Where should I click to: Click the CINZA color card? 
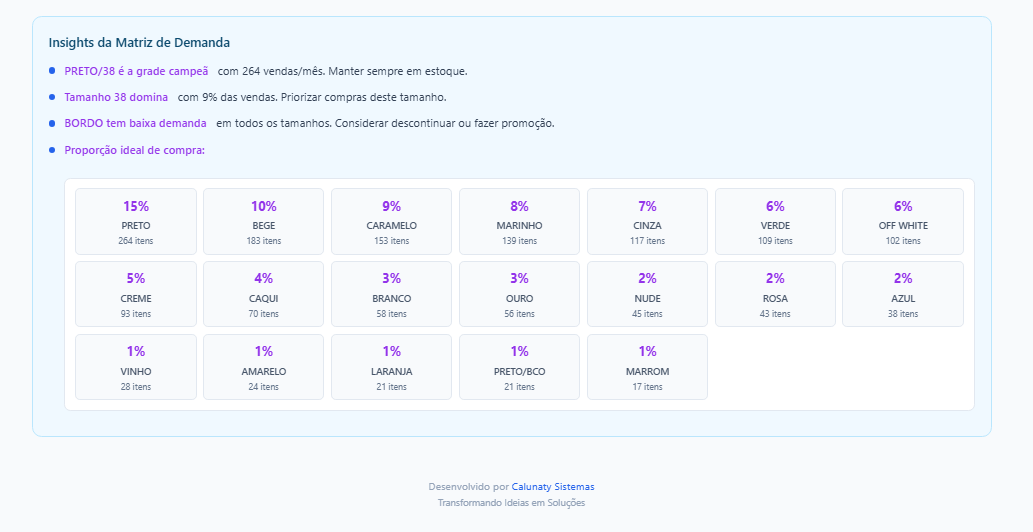click(x=647, y=221)
